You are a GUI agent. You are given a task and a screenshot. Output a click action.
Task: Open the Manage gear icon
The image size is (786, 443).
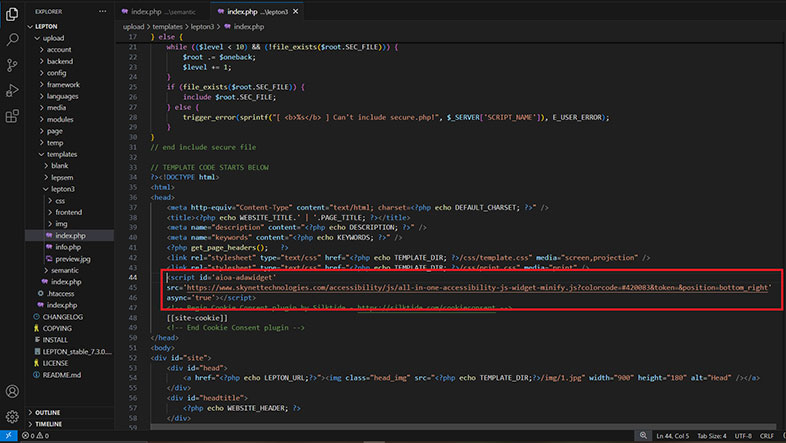(12, 416)
